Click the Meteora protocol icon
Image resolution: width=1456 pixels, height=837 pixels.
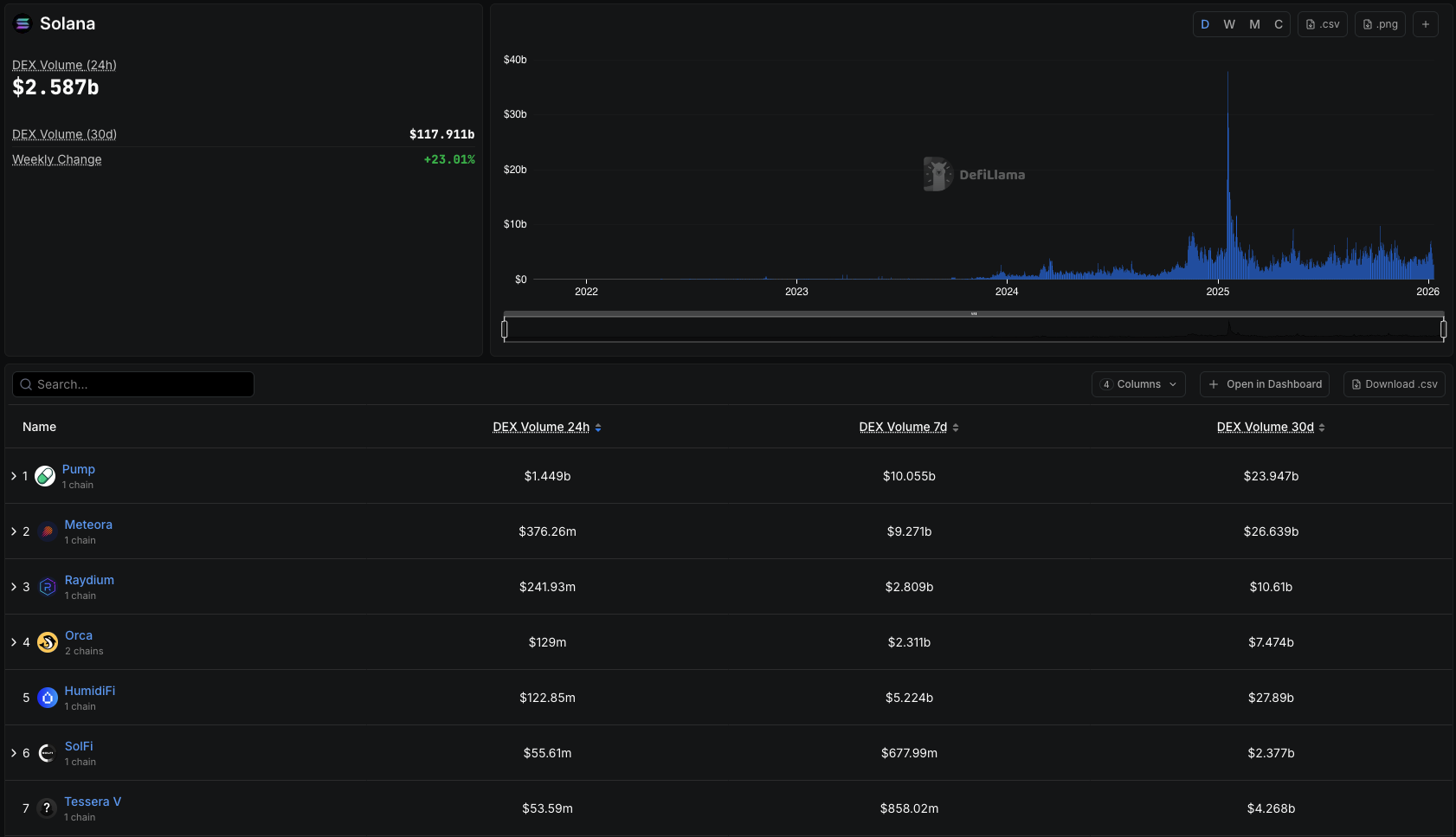coord(47,531)
